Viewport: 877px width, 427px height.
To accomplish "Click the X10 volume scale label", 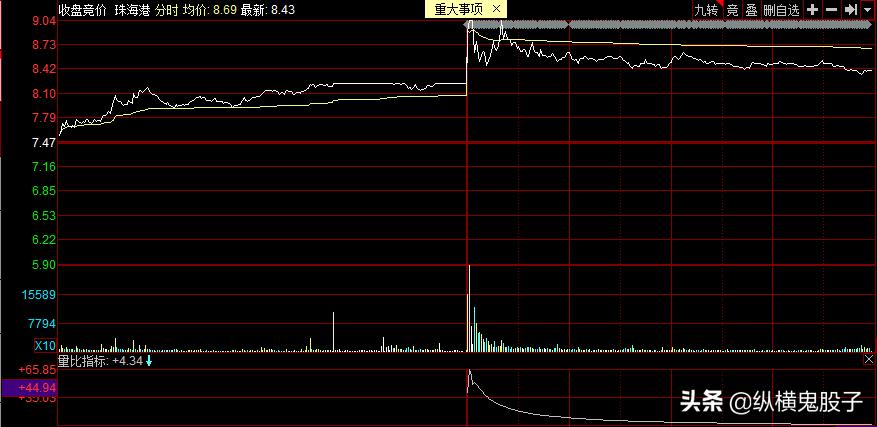I will (x=45, y=346).
